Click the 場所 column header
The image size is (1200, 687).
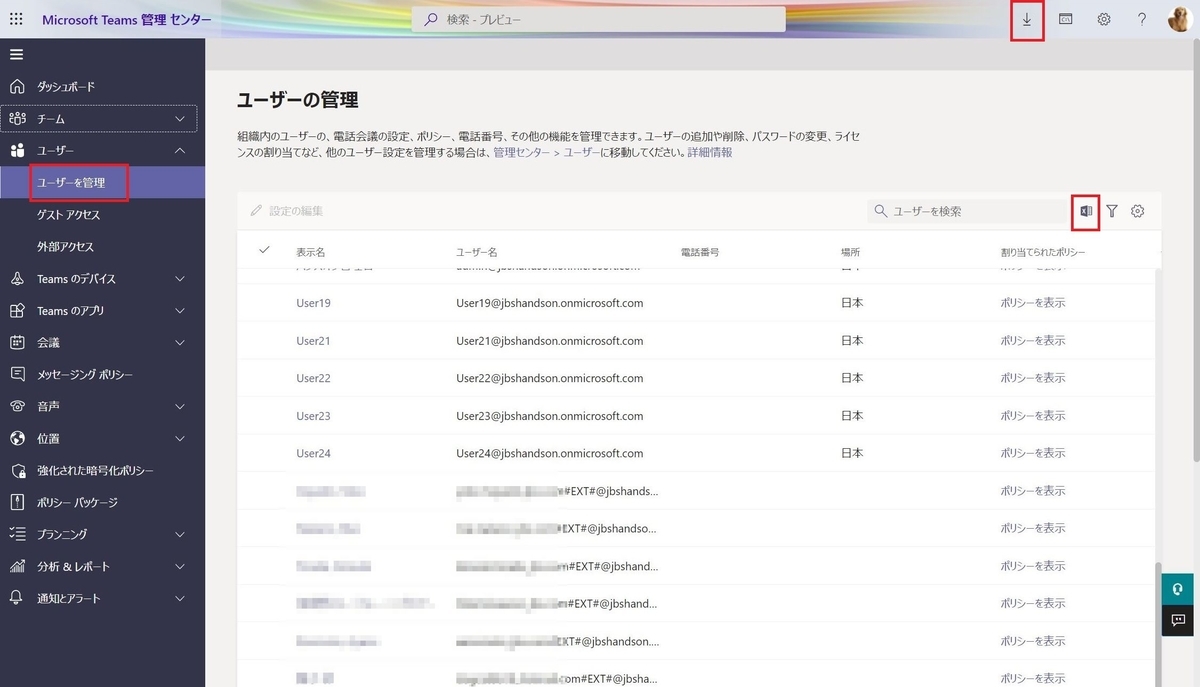pos(851,252)
